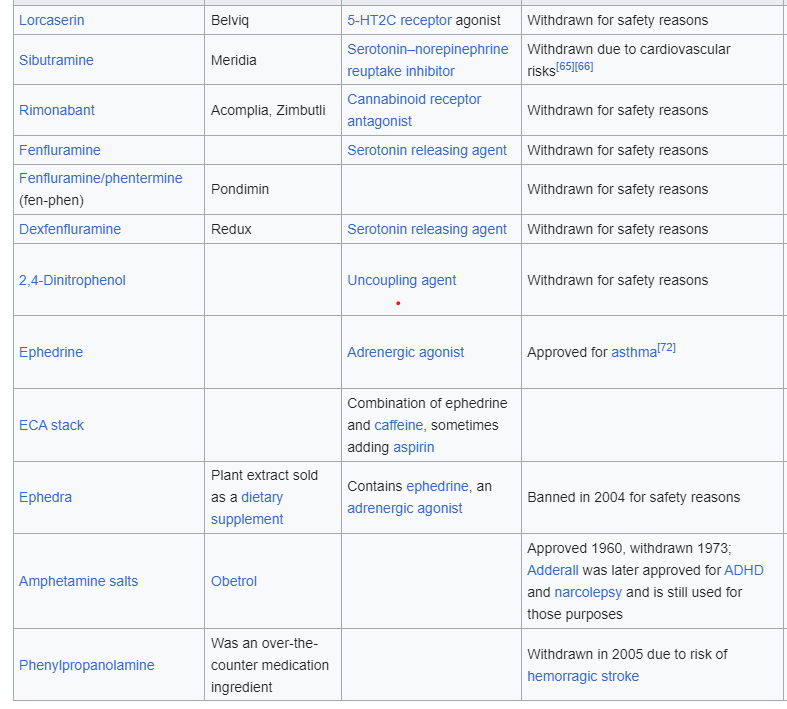The image size is (787, 709).
Task: Click the Amphetamine salts link
Action: coord(78,581)
